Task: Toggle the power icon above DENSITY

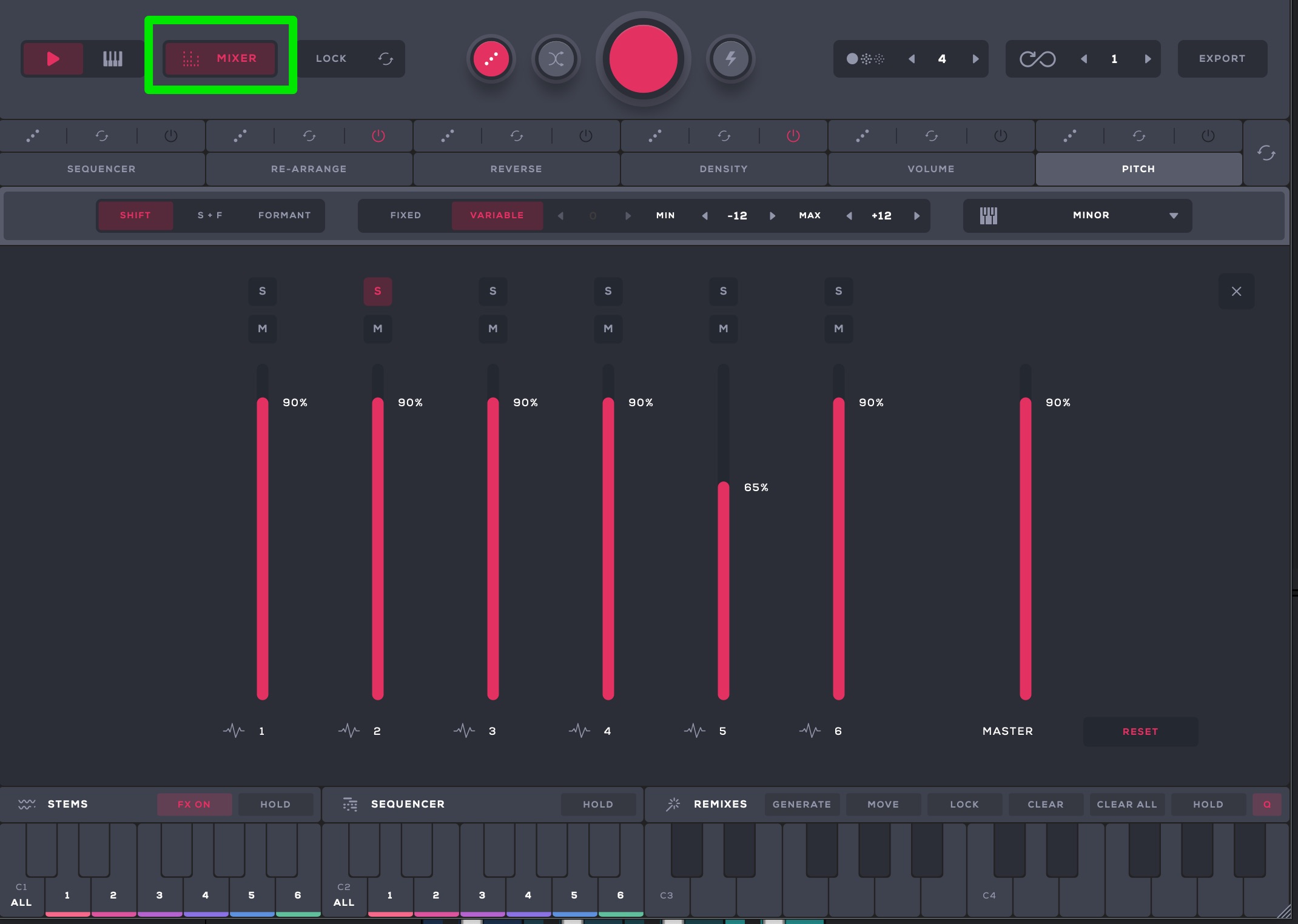Action: [x=793, y=136]
